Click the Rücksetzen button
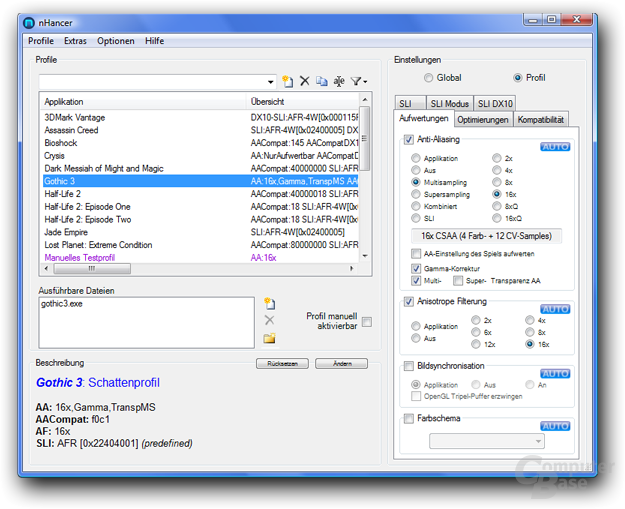This screenshot has width=625, height=509. [x=282, y=364]
